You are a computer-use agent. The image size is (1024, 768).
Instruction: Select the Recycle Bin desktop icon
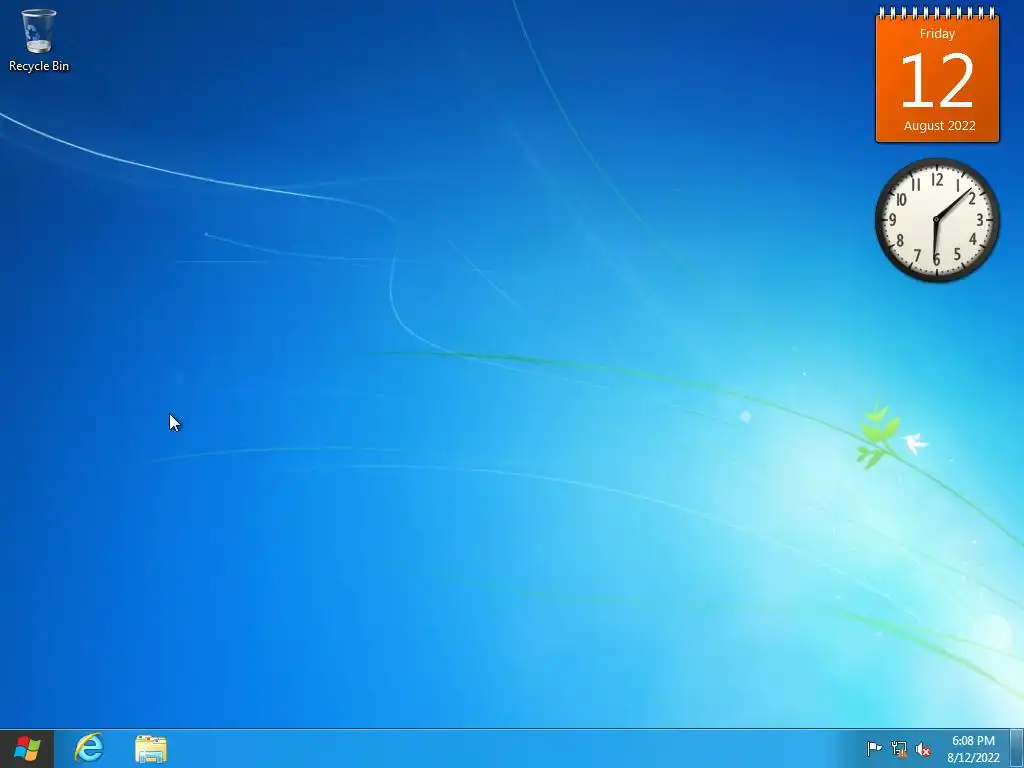click(x=39, y=40)
